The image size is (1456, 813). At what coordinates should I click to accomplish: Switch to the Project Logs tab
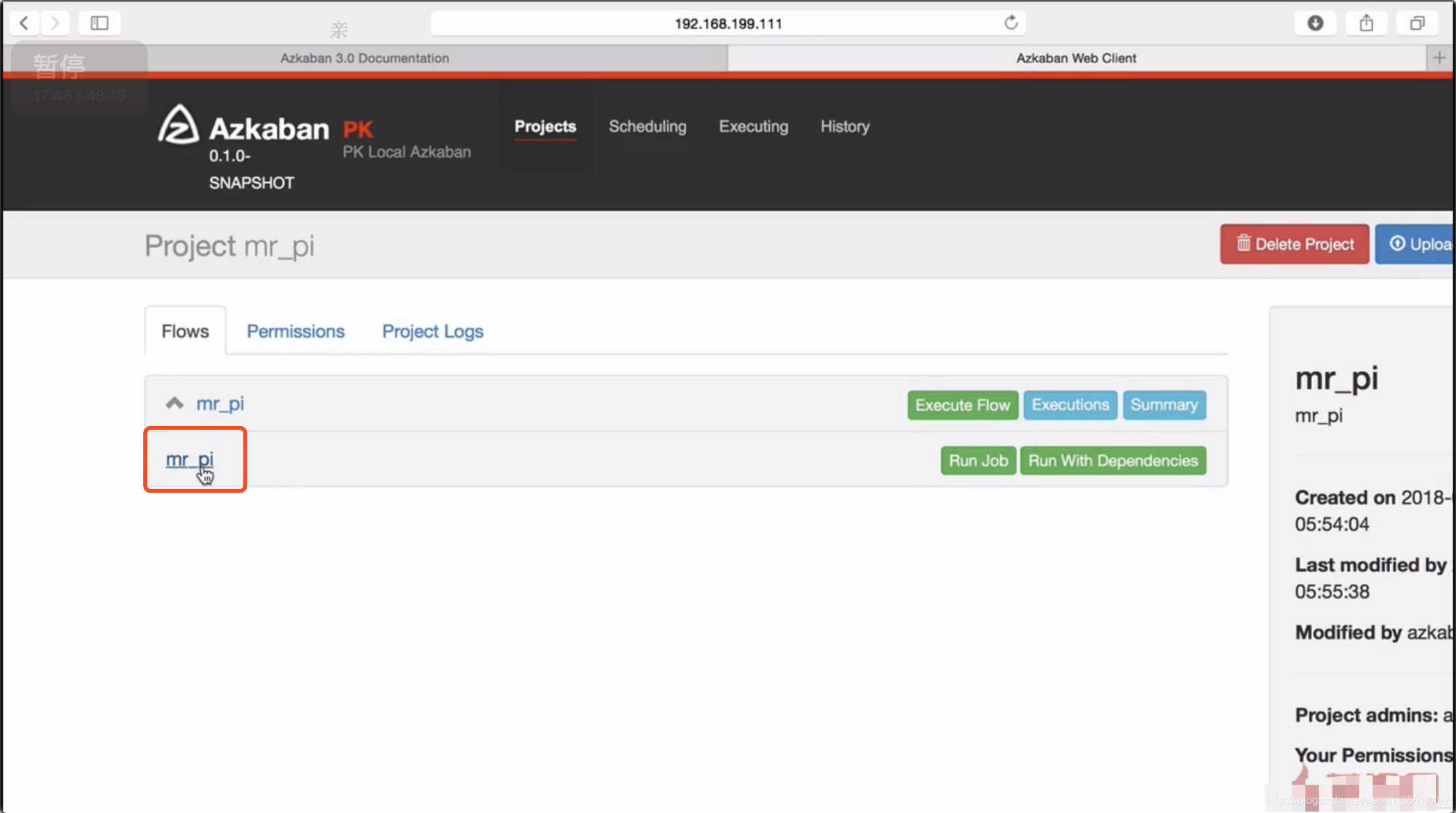432,331
